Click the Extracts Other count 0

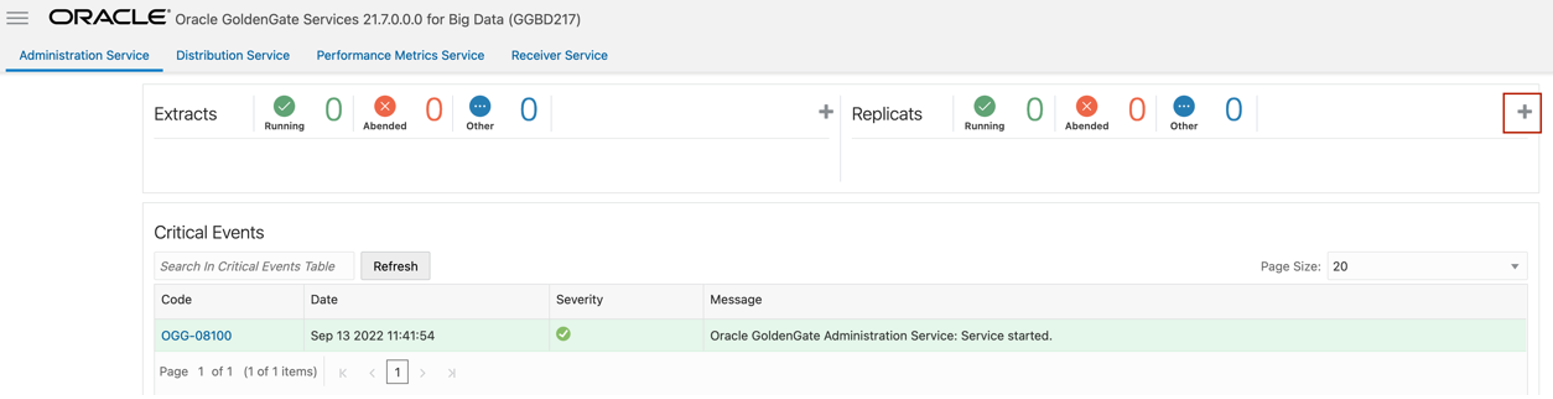pos(529,110)
